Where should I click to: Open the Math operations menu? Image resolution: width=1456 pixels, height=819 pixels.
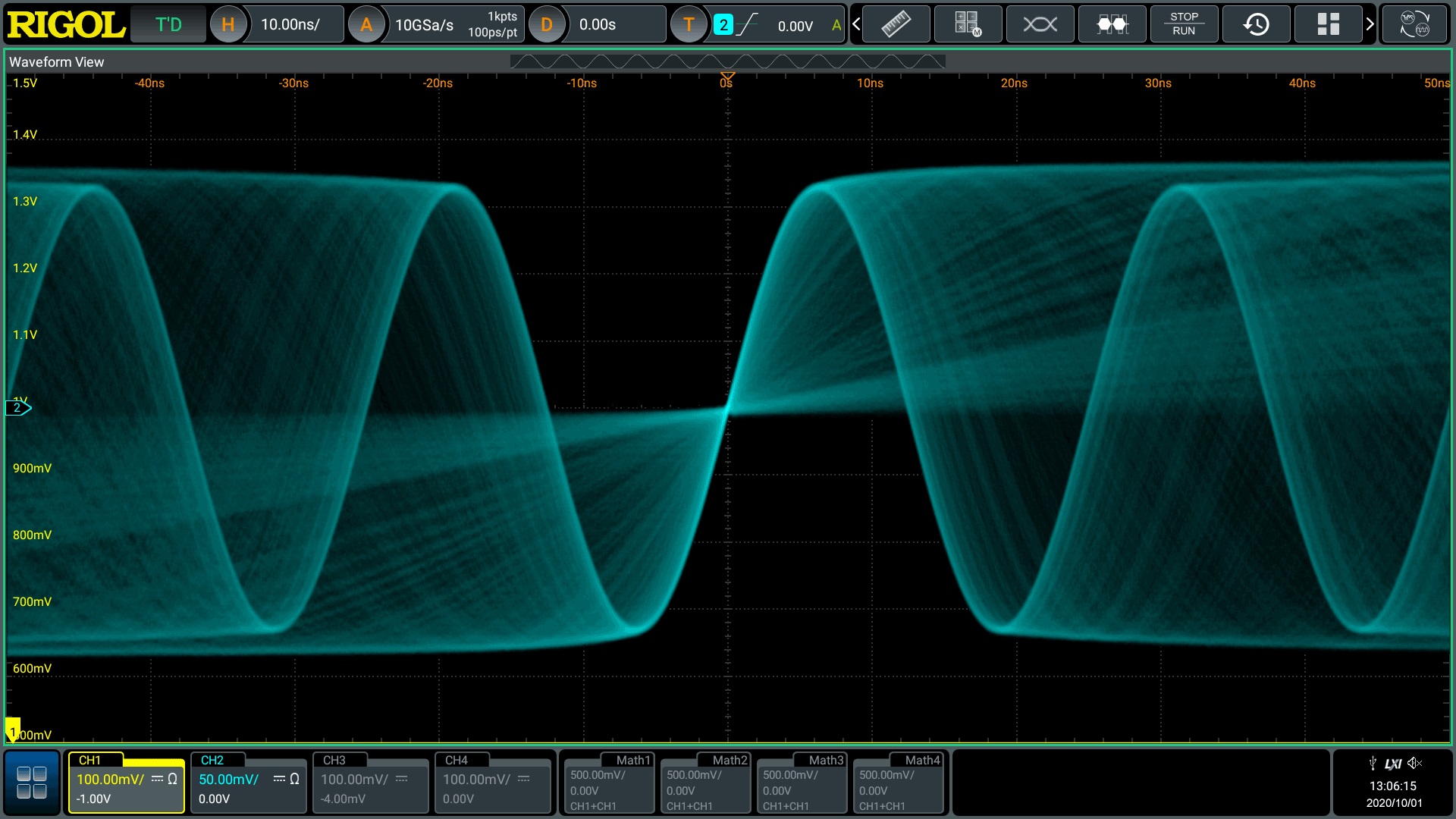(968, 24)
